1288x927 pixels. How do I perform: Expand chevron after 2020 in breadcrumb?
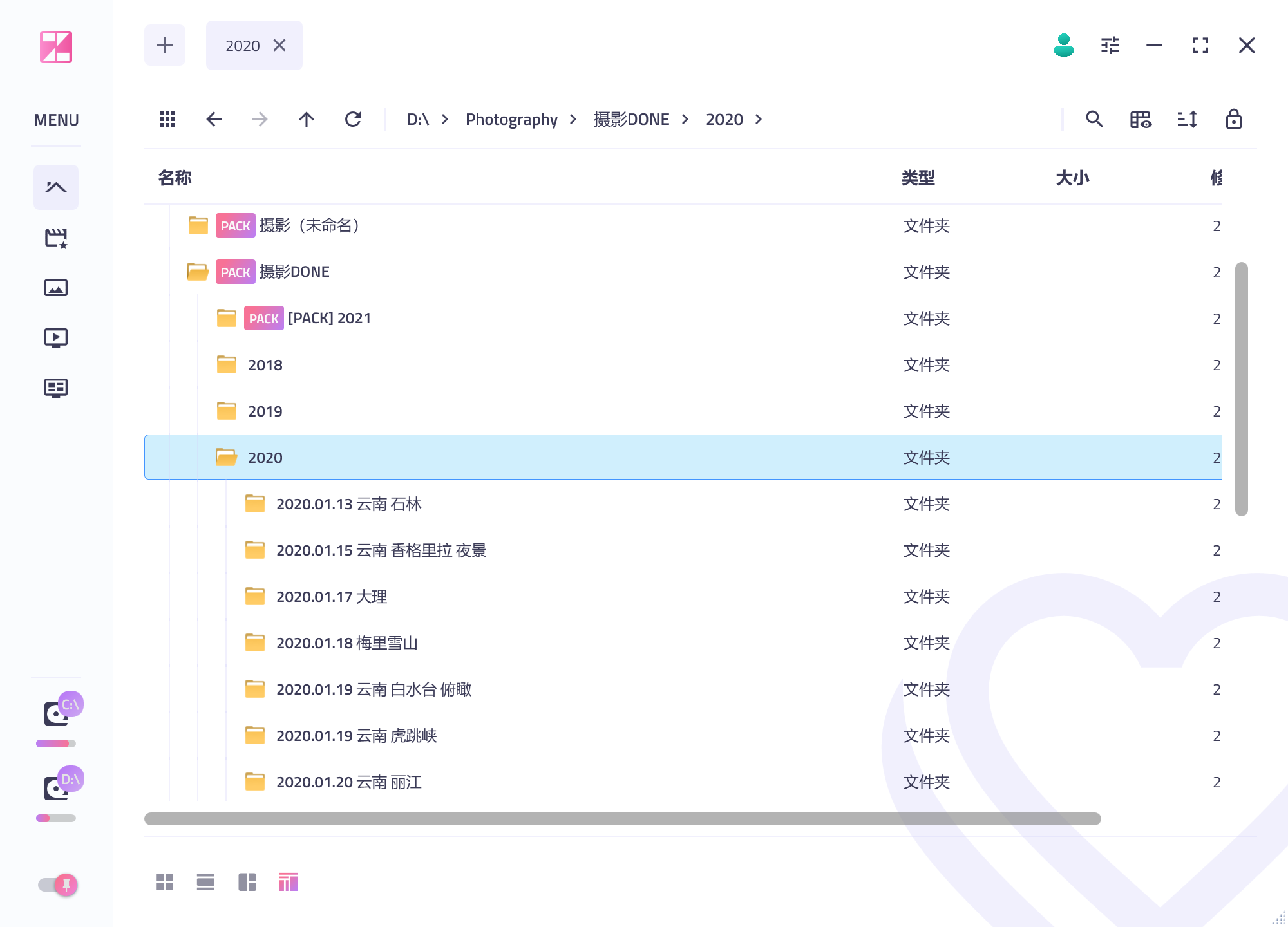click(x=759, y=119)
